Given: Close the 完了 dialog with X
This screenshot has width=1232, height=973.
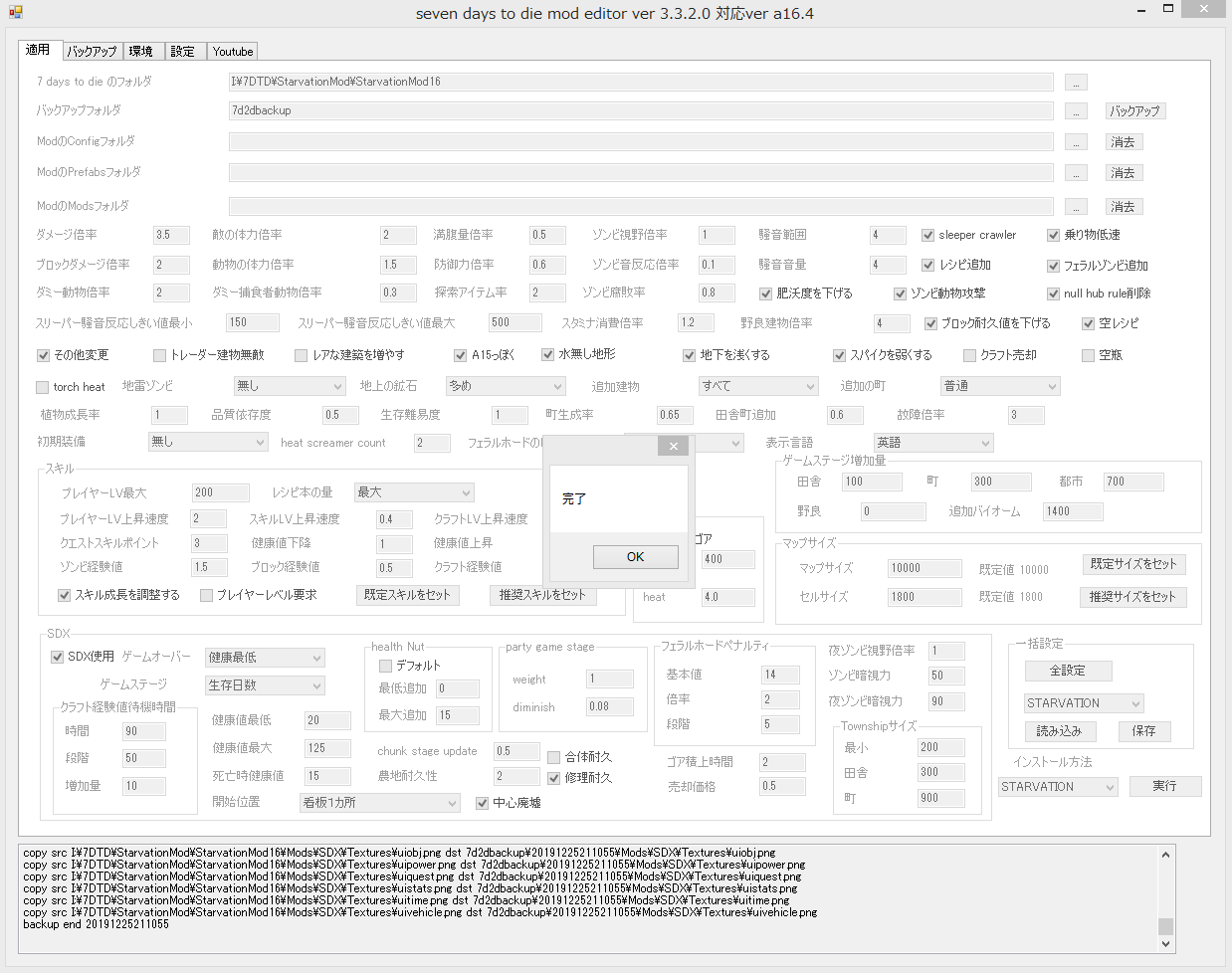Looking at the screenshot, I should coord(674,446).
